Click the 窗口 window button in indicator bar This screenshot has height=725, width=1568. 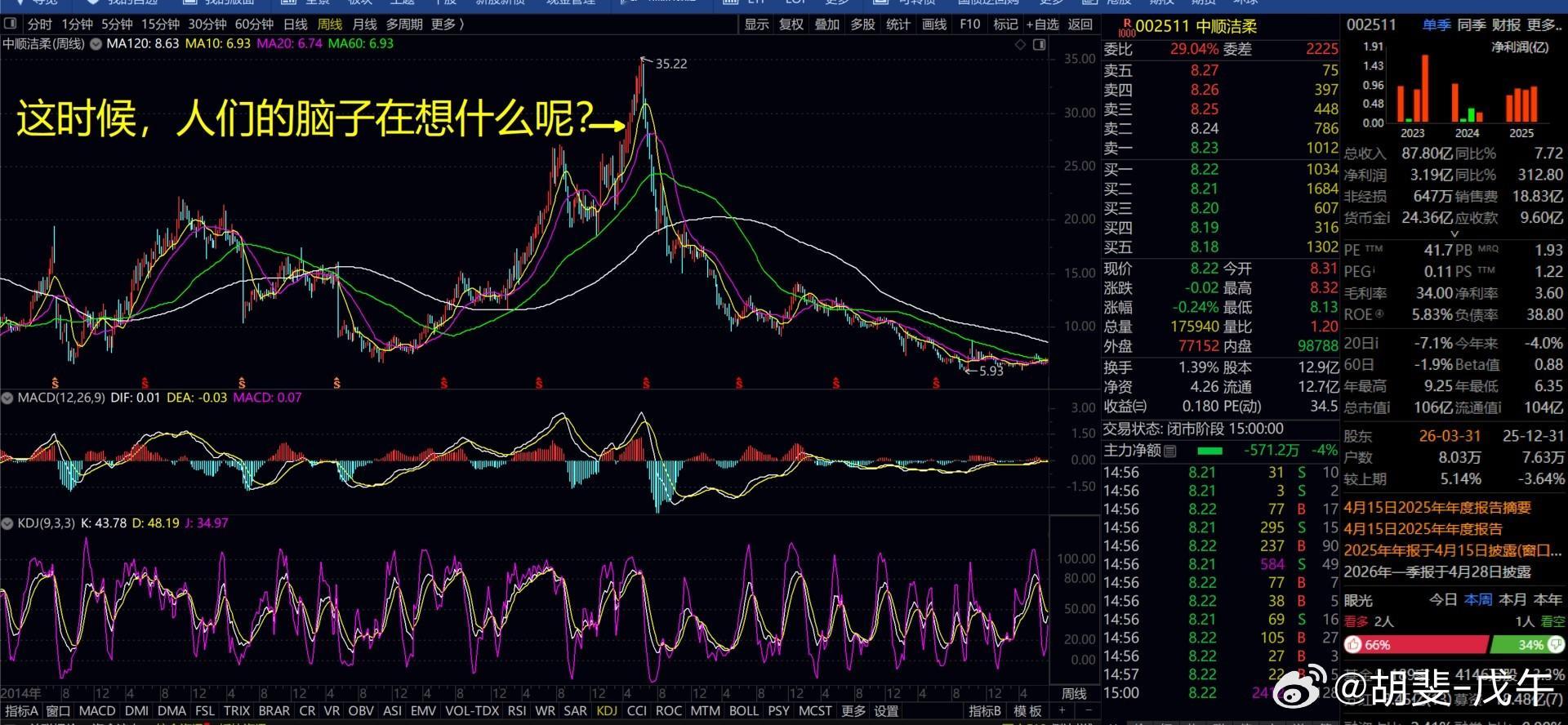coord(59,711)
